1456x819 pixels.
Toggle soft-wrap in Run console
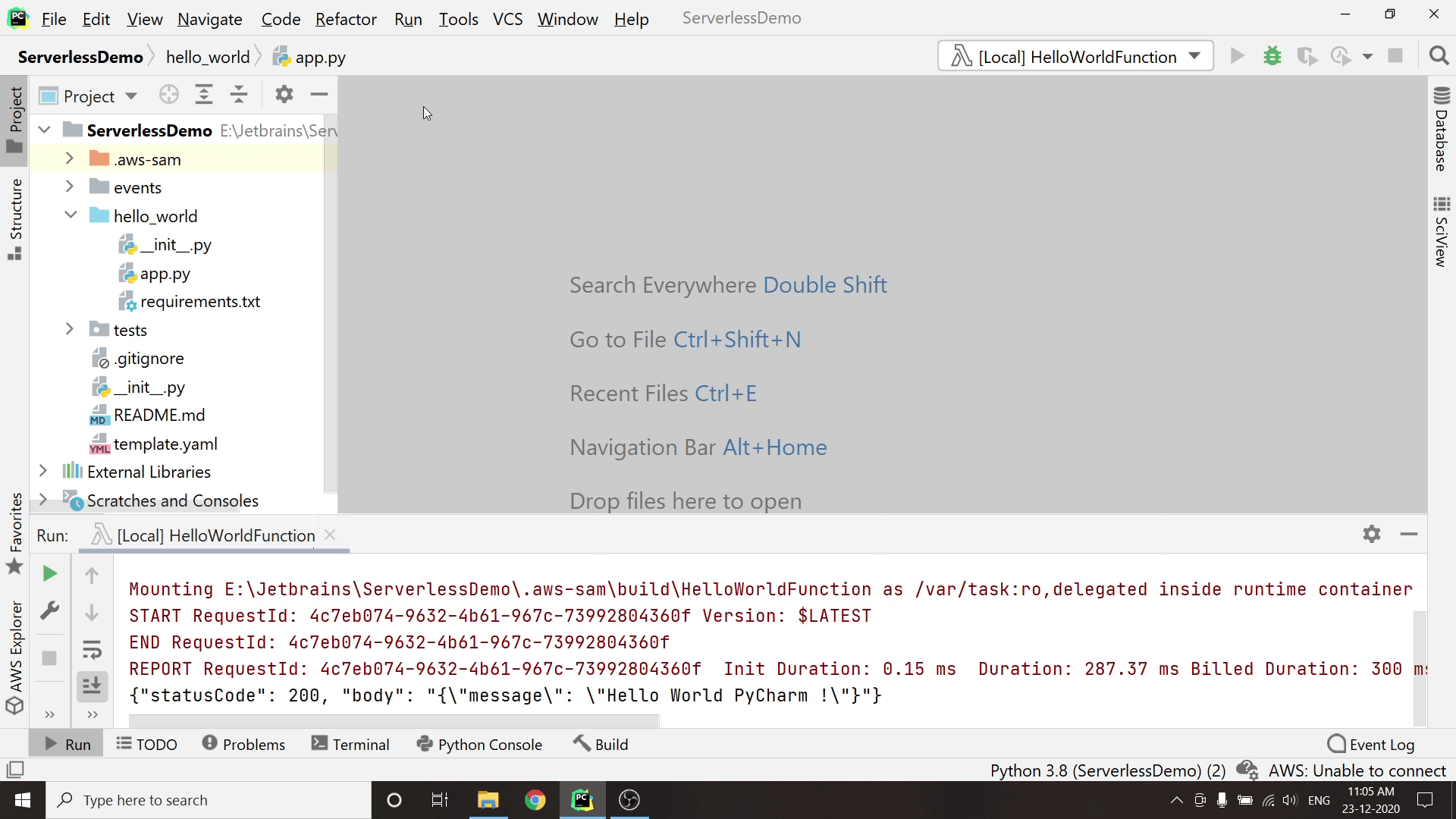pyautogui.click(x=92, y=650)
